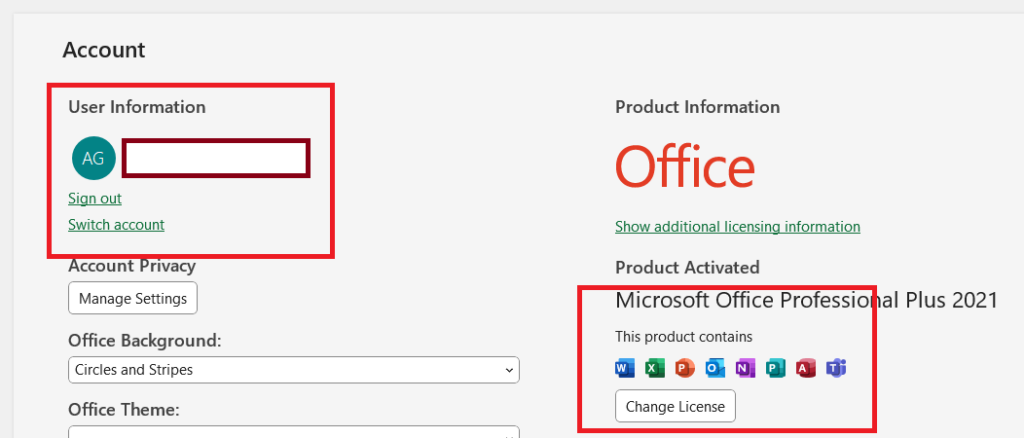The width and height of the screenshot is (1024, 438).
Task: Open the Office Theme dropdown
Action: [294, 432]
